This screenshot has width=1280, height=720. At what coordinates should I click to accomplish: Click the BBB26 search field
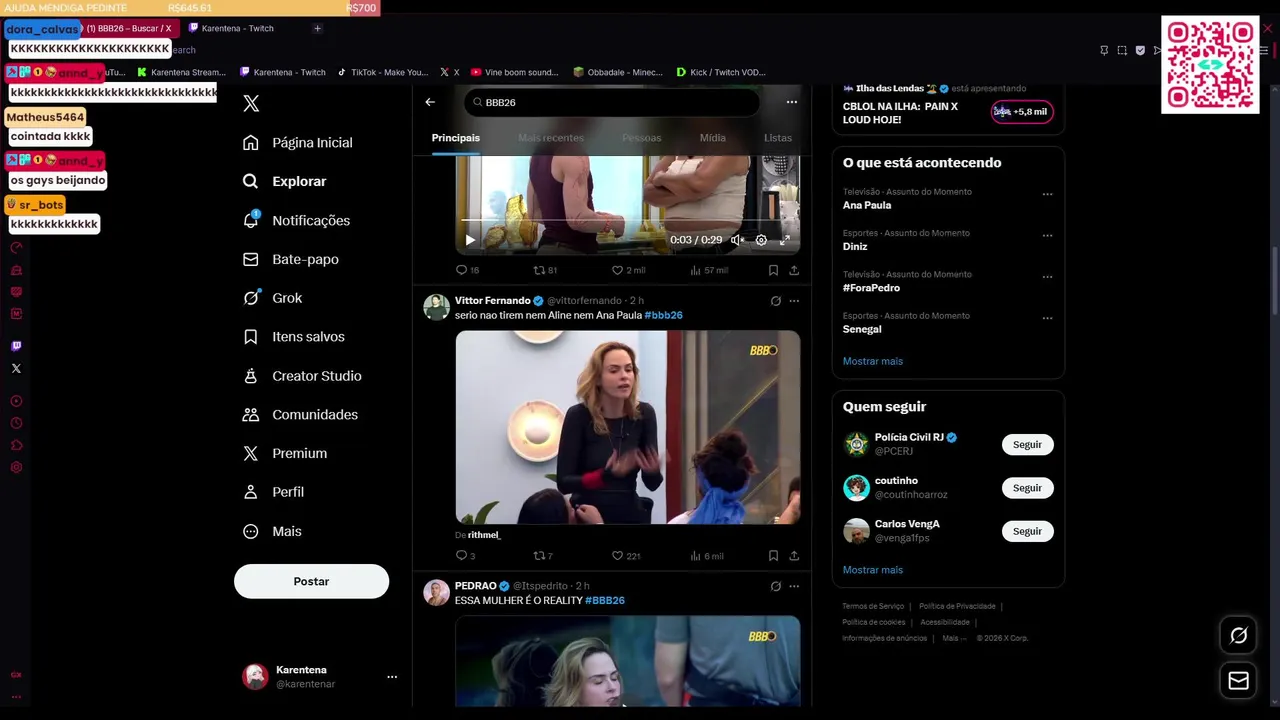coord(612,102)
